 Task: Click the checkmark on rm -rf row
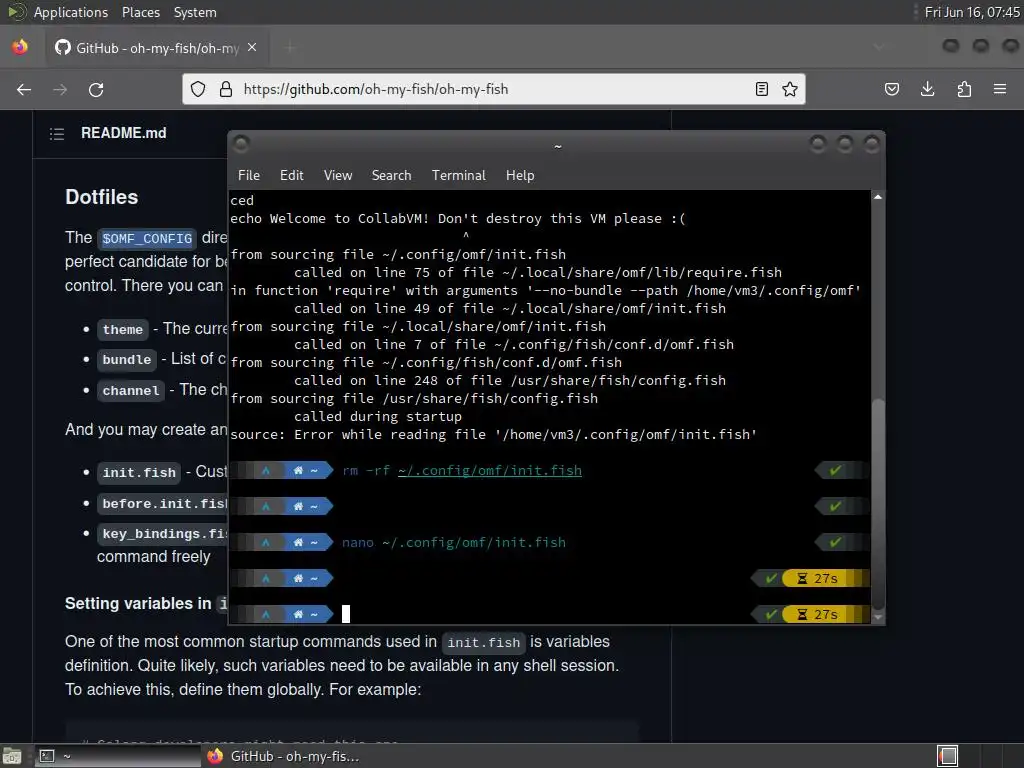(x=835, y=470)
